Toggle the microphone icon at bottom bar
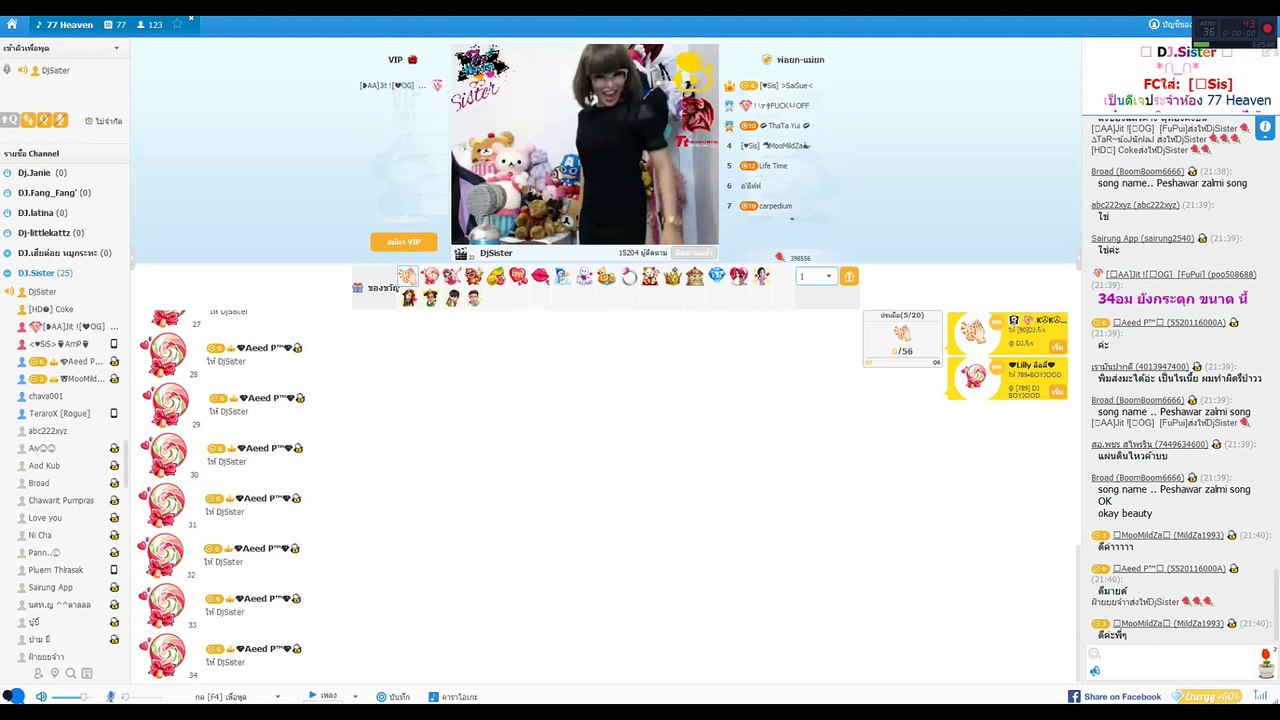This screenshot has height=720, width=1280. (111, 697)
